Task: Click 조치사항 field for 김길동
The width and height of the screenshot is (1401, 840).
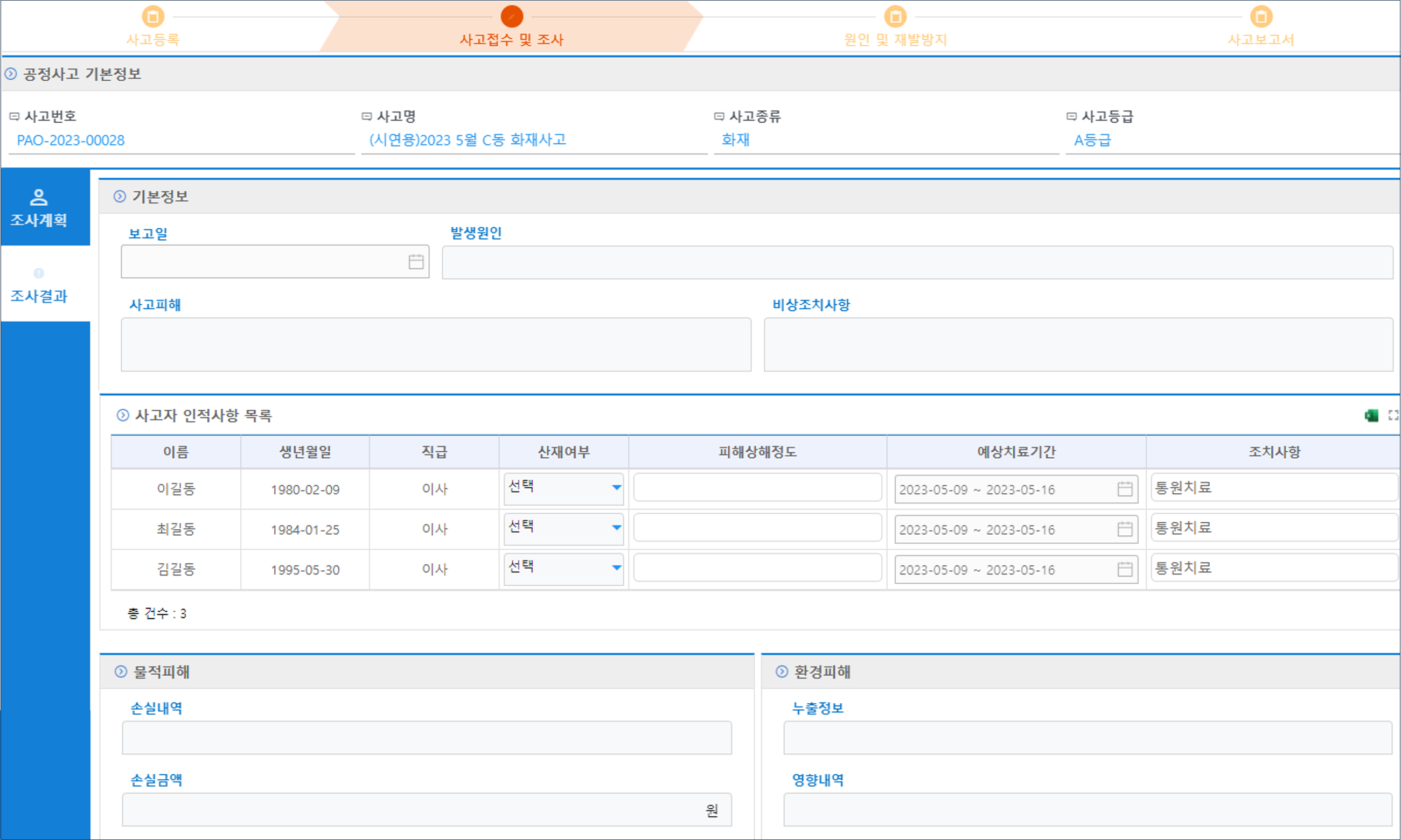Action: pos(1275,568)
